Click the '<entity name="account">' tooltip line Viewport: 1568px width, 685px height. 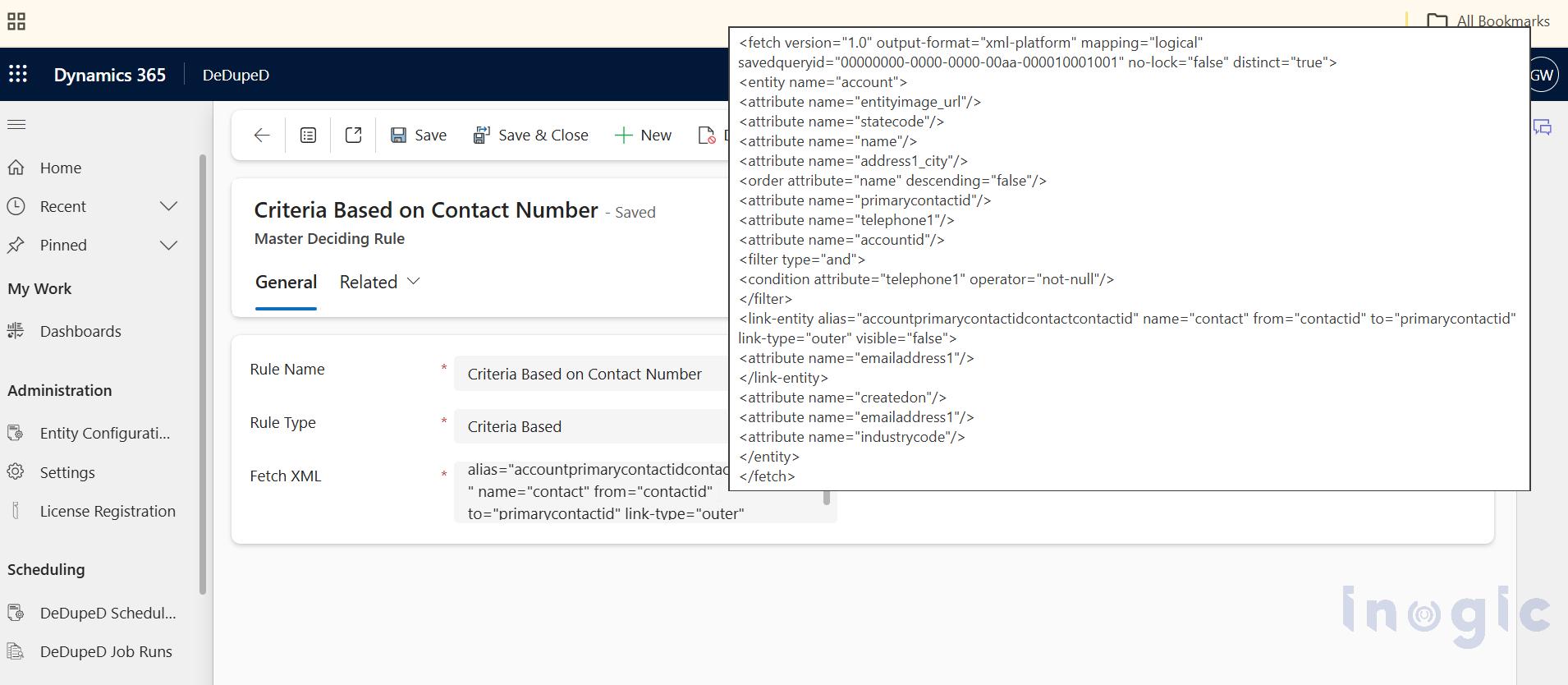pos(823,82)
